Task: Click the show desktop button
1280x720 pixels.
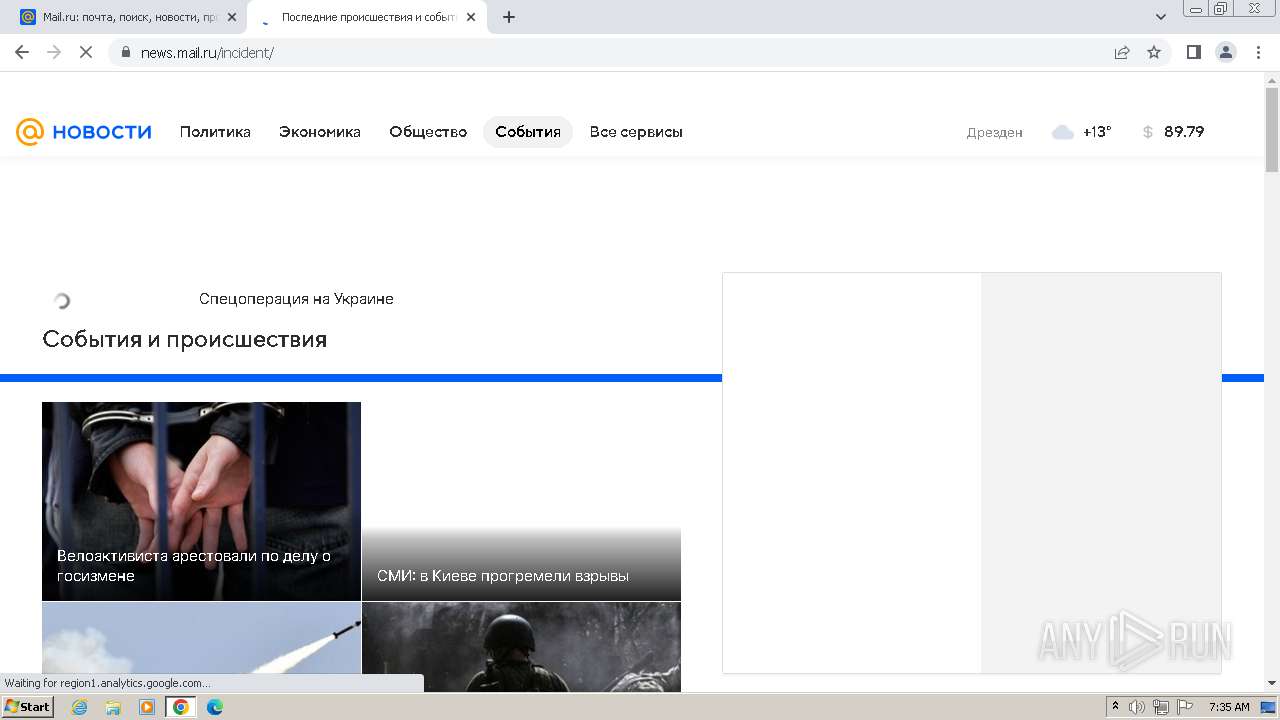Action: coord(1270,707)
